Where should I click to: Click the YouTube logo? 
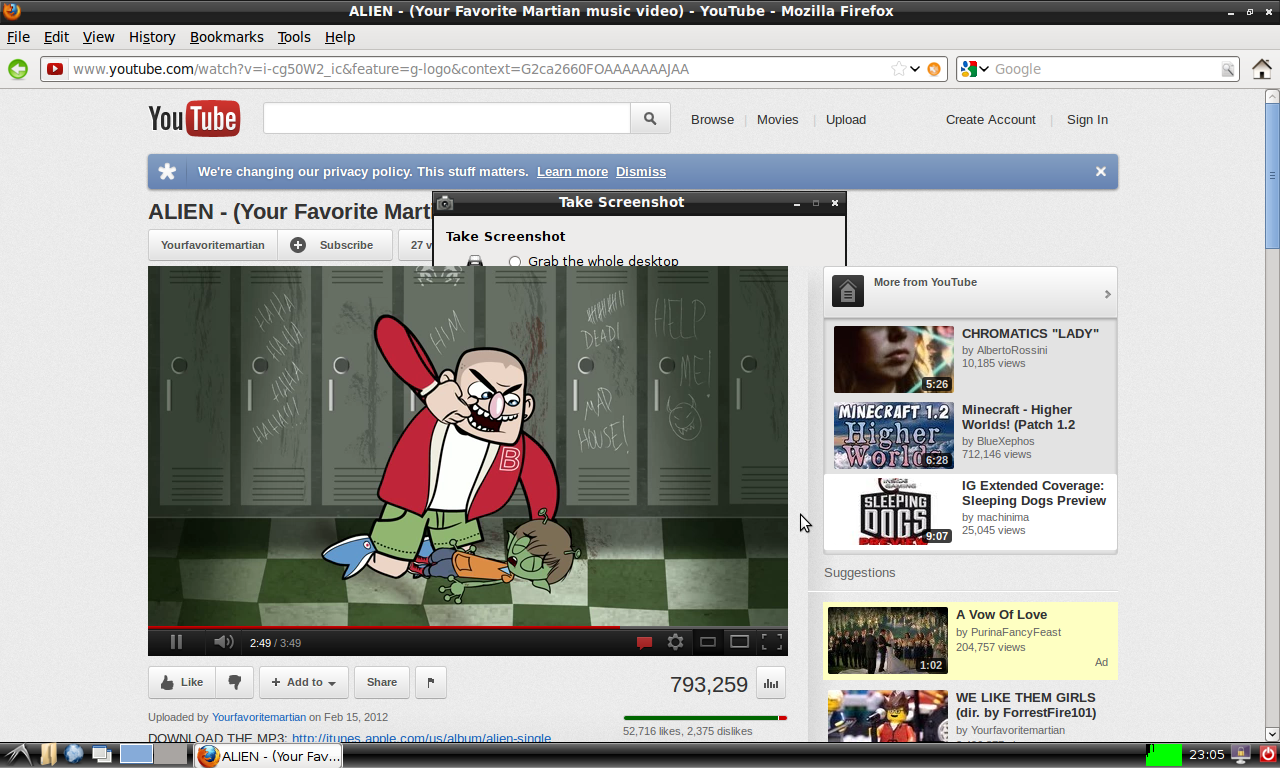coord(194,118)
